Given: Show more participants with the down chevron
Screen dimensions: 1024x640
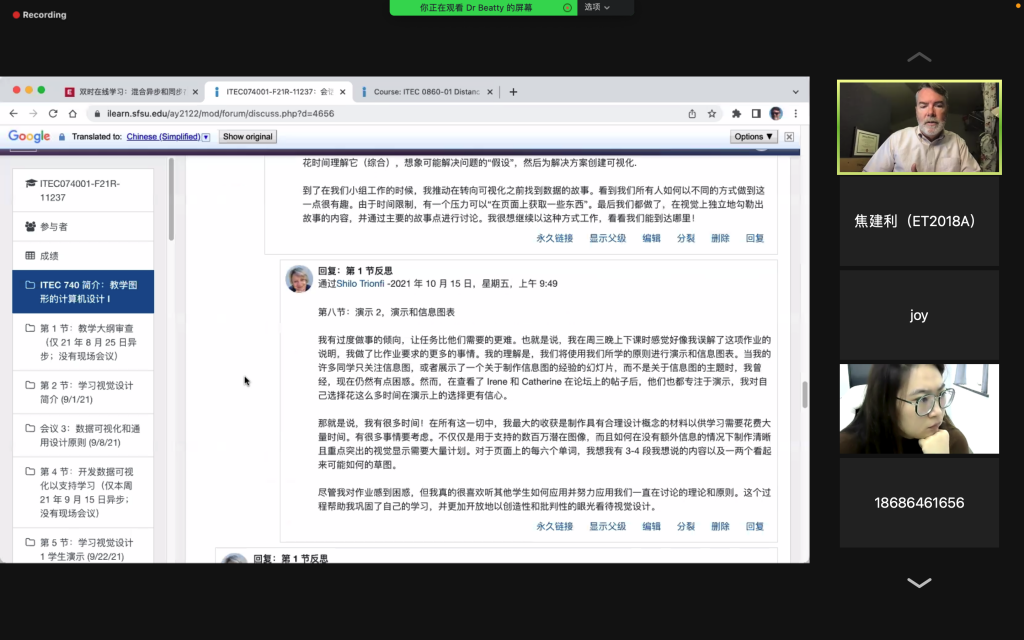Looking at the screenshot, I should point(919,583).
